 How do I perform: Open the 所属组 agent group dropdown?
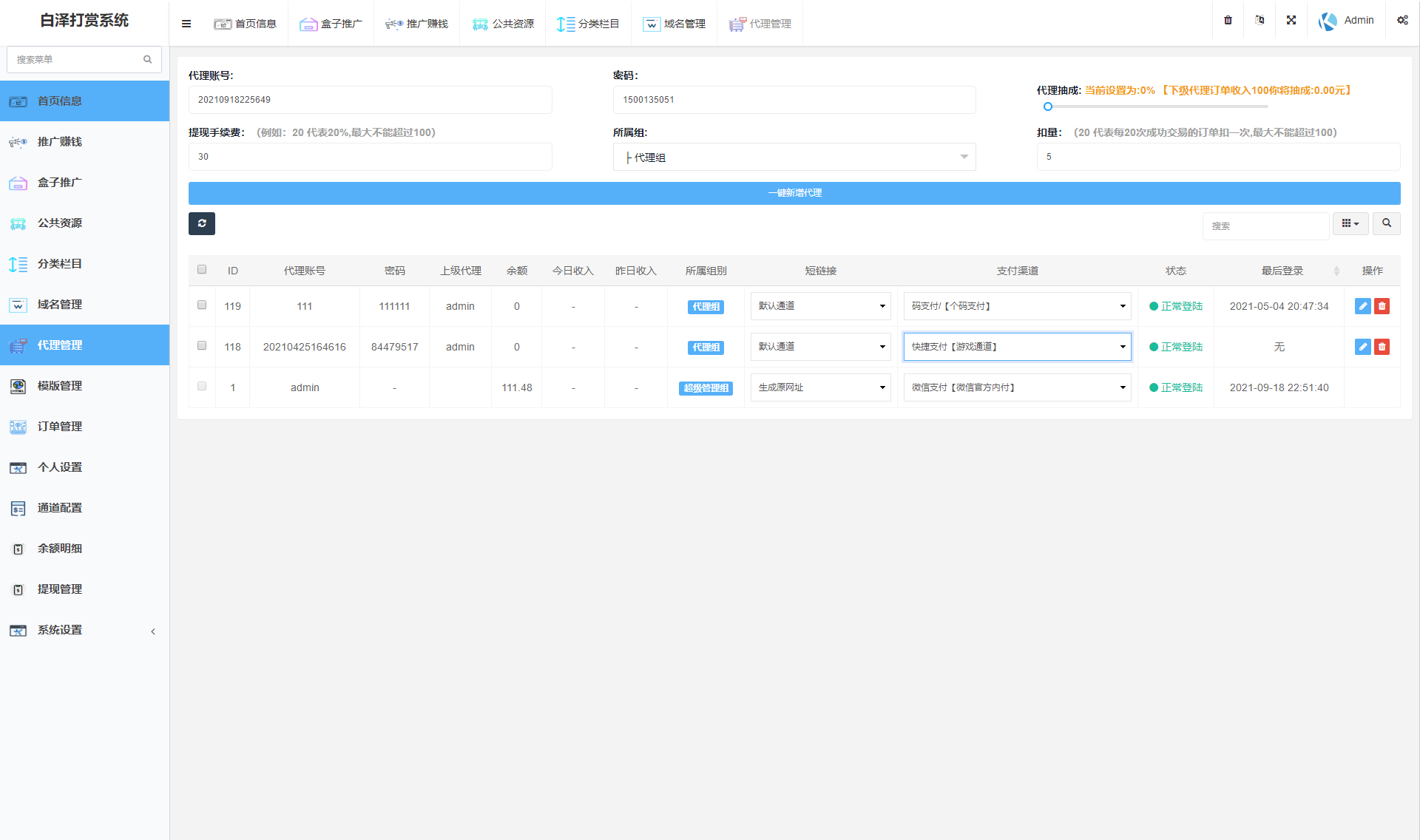coord(794,157)
